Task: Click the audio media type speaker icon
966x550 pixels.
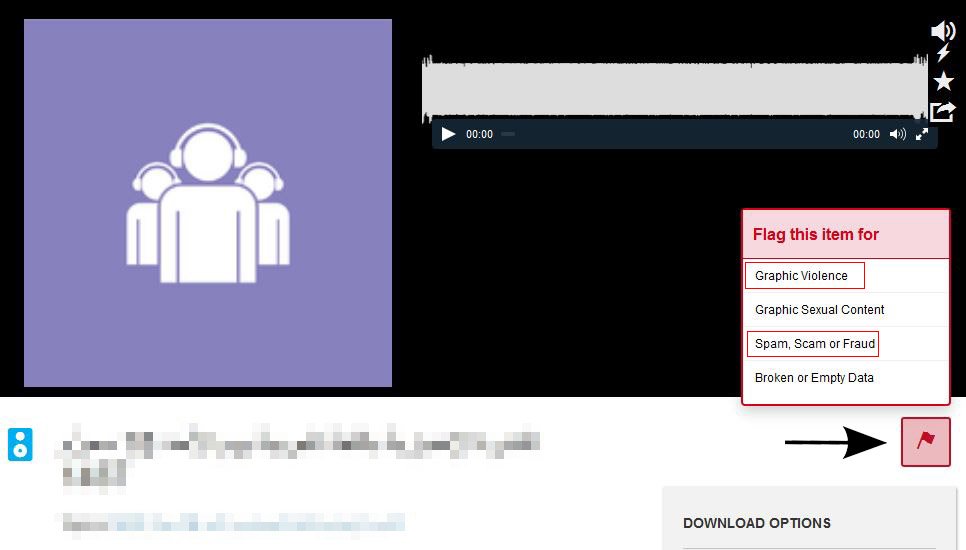Action: (20, 444)
